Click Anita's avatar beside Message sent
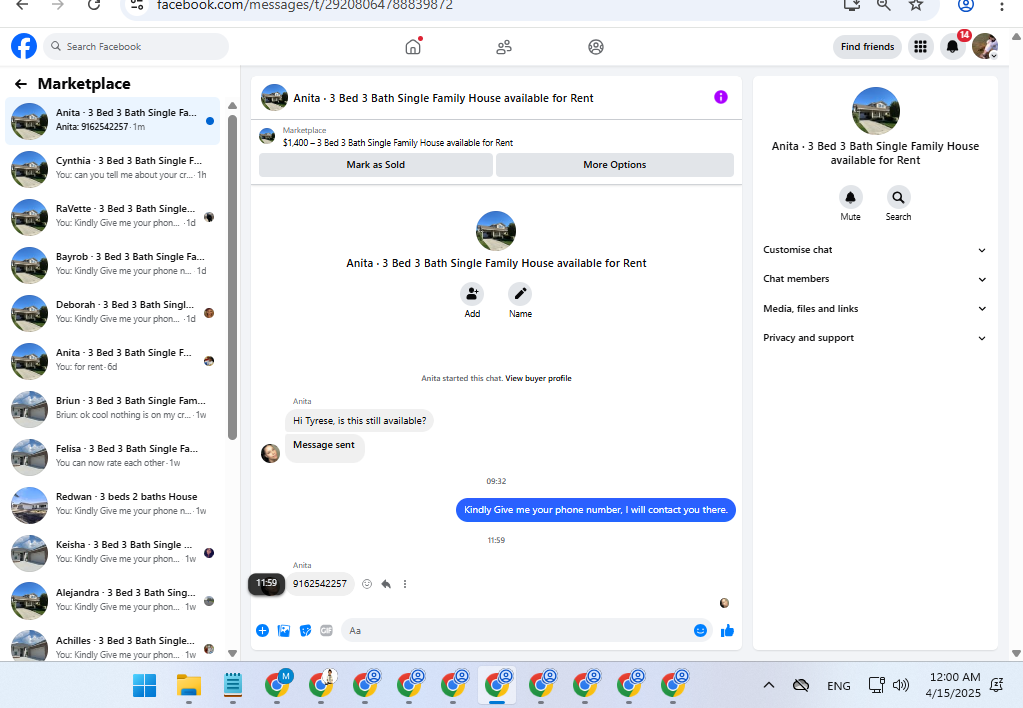This screenshot has width=1023, height=708. (270, 453)
